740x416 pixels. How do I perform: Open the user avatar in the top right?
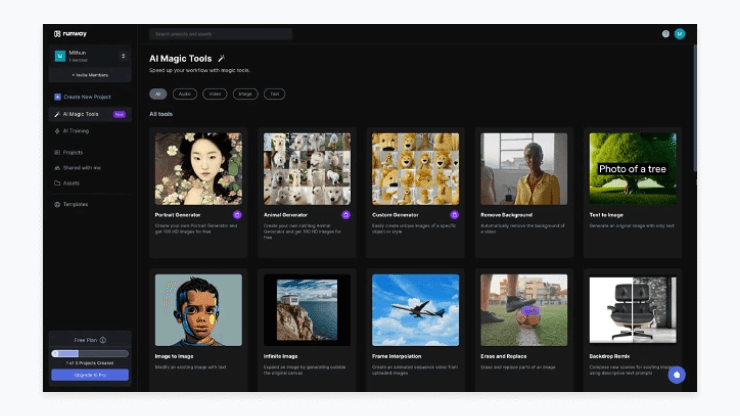click(679, 34)
